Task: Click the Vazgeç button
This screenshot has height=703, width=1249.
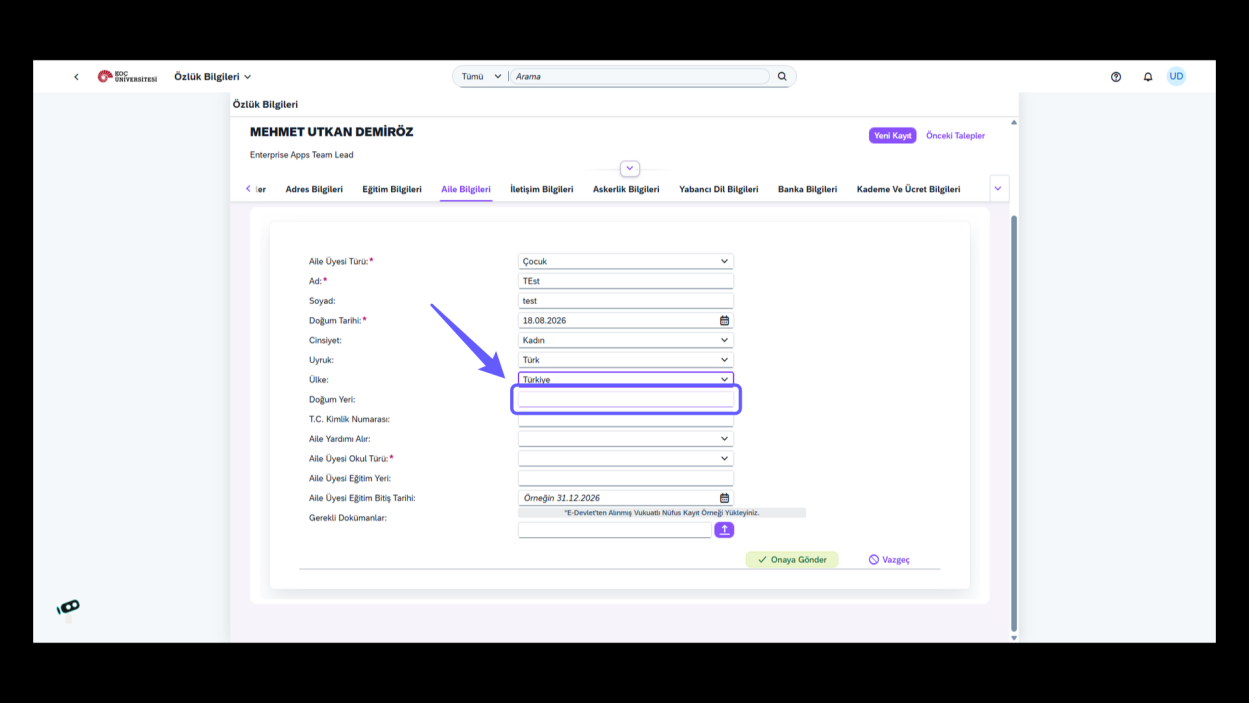Action: click(889, 560)
